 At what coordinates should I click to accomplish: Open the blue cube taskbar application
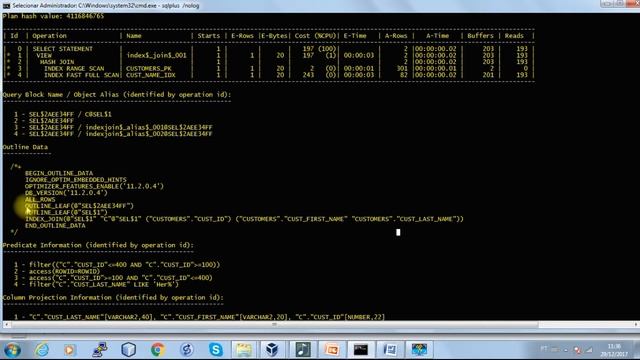point(128,350)
